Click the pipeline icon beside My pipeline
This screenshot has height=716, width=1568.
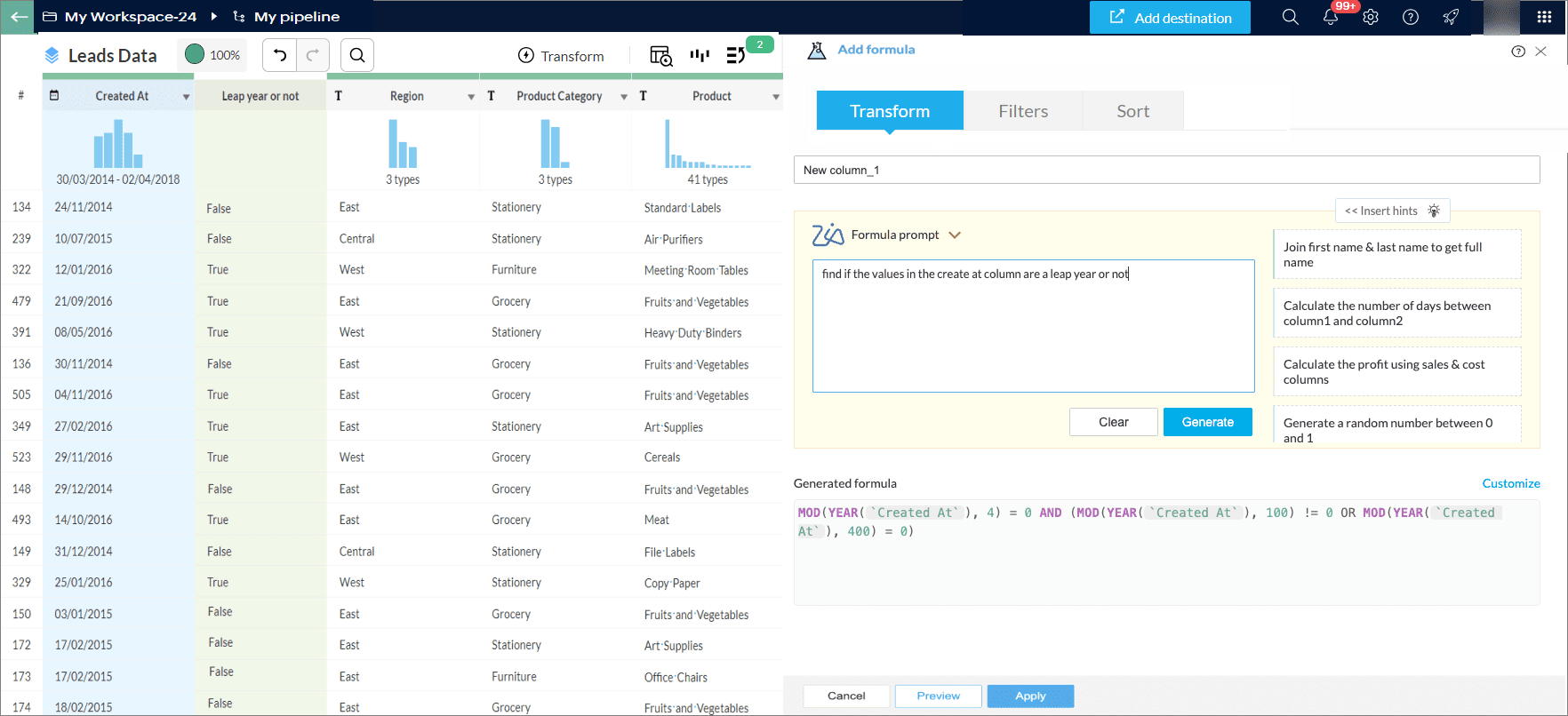pyautogui.click(x=239, y=17)
